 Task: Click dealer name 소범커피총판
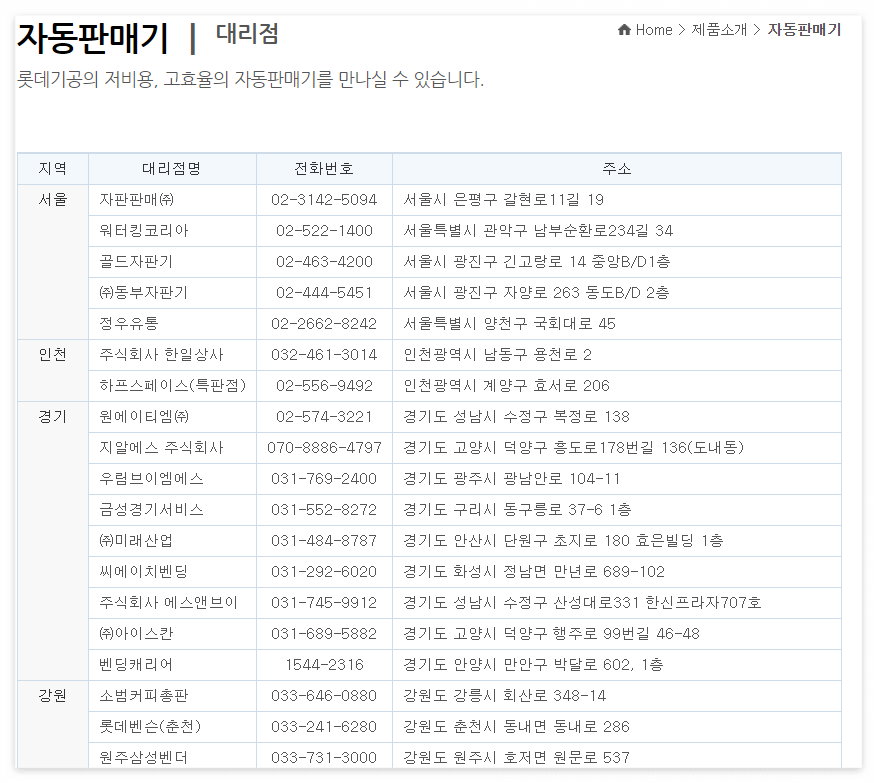pyautogui.click(x=144, y=696)
